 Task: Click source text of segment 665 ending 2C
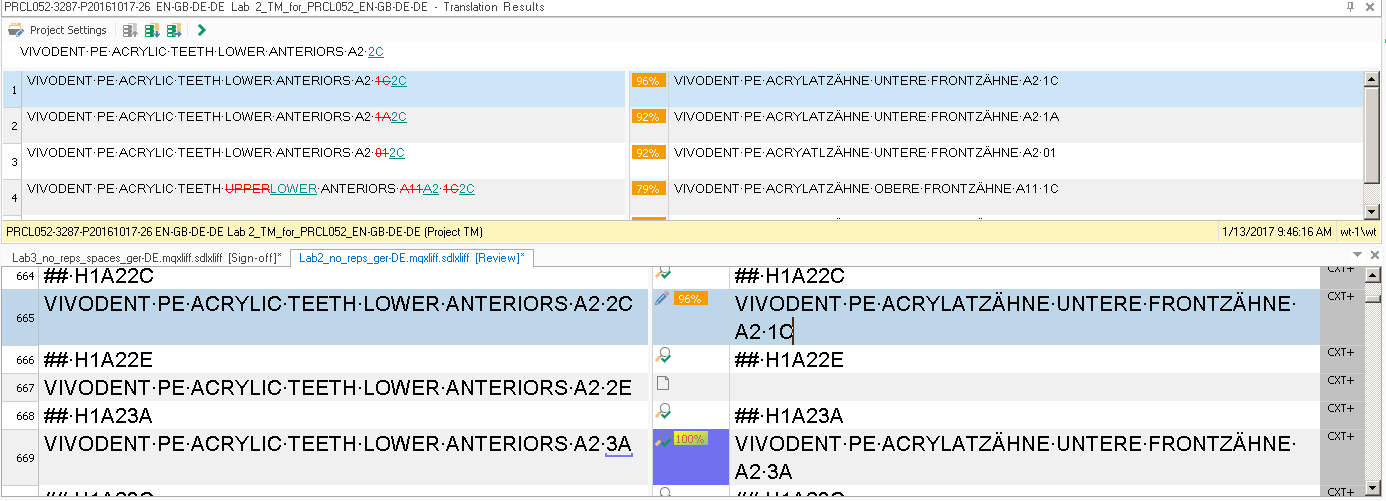[x=339, y=304]
